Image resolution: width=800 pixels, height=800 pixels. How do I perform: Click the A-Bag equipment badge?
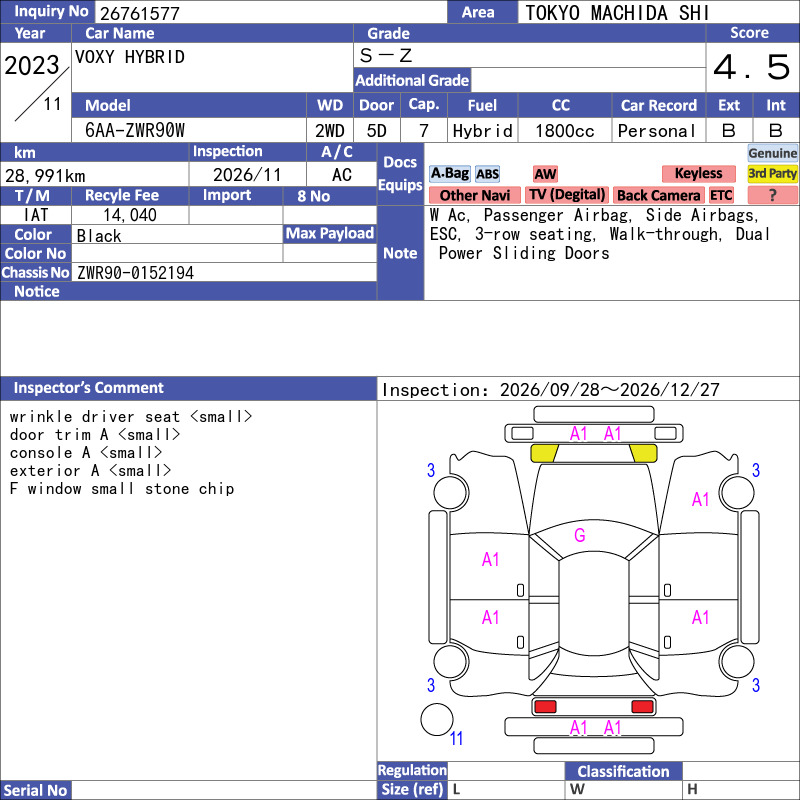(449, 174)
